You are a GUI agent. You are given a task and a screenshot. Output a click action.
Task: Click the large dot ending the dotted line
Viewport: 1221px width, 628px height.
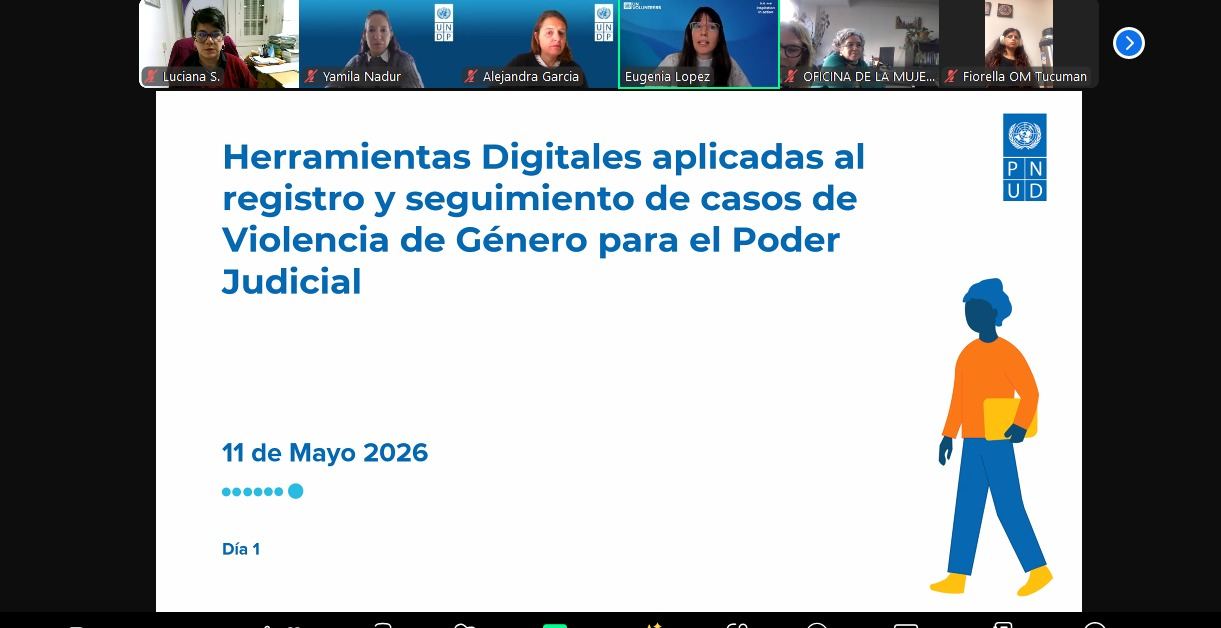click(x=295, y=491)
